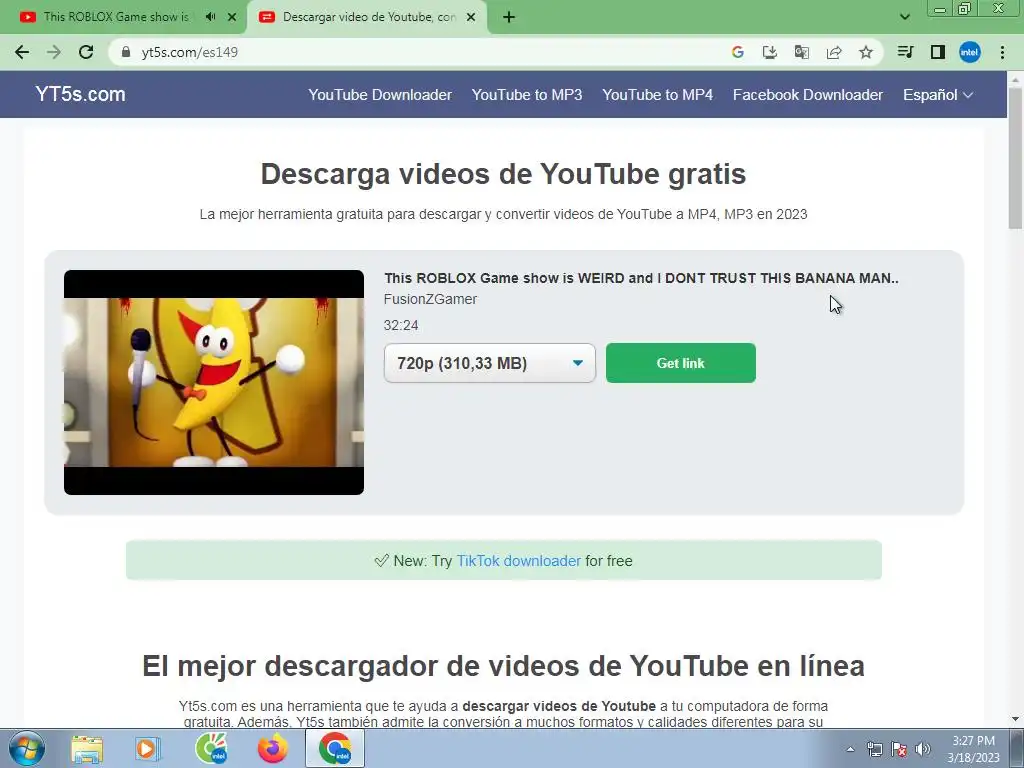Close the Descargar video de Youtube tab
This screenshot has width=1024, height=768.
click(x=471, y=17)
